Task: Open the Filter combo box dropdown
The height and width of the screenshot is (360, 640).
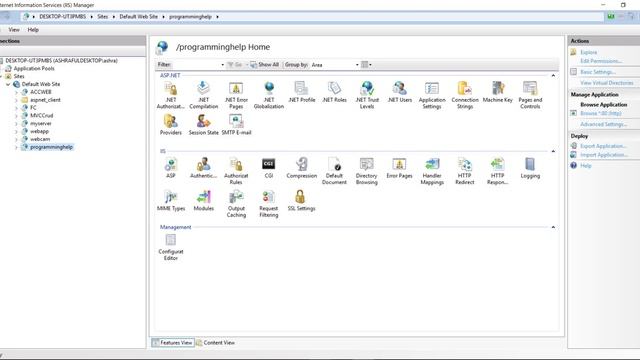Action: point(222,64)
